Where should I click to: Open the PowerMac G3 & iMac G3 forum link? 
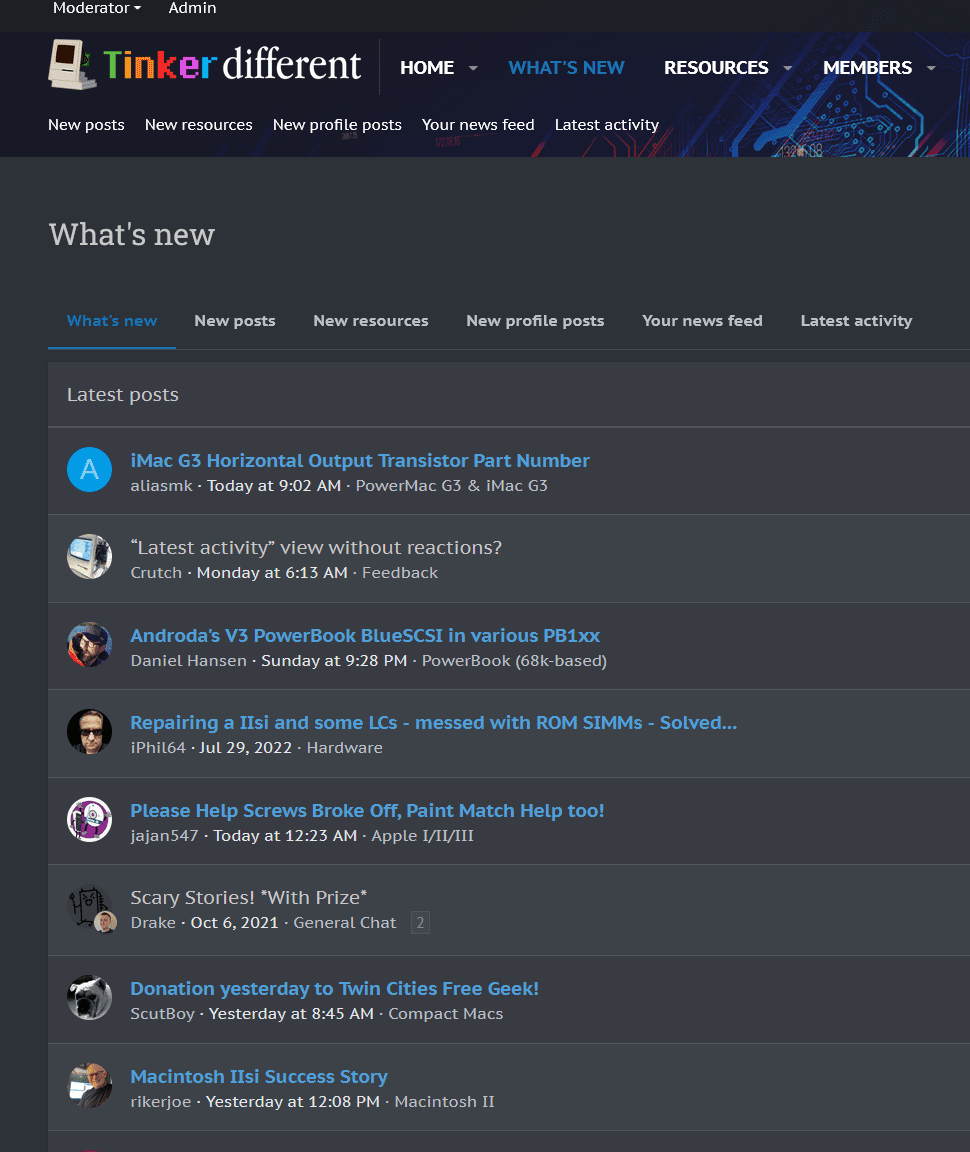[x=451, y=486]
